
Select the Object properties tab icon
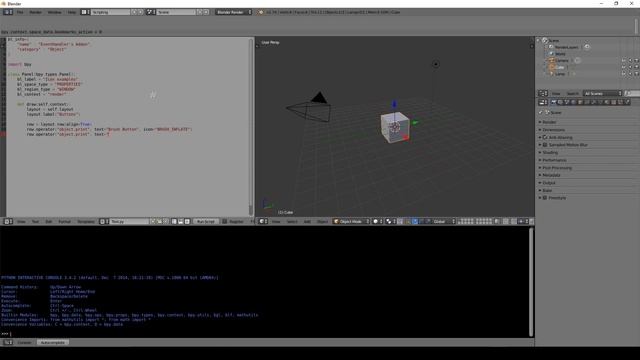(580, 102)
